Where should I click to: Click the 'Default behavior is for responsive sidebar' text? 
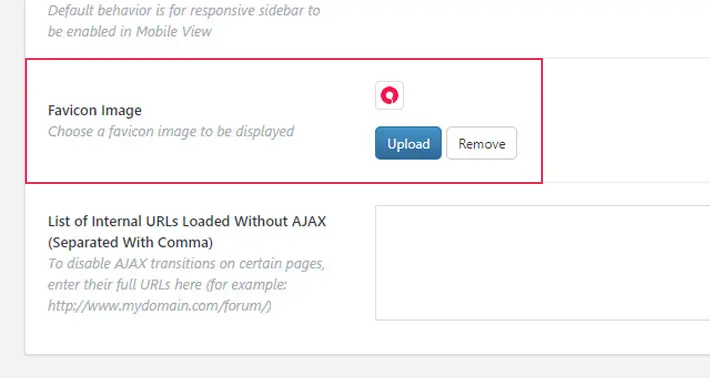tap(184, 10)
